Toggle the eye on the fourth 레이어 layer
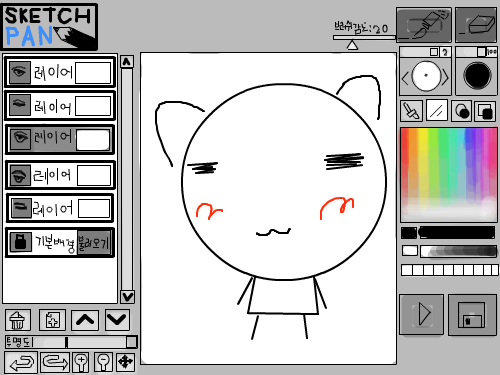 [x=20, y=175]
